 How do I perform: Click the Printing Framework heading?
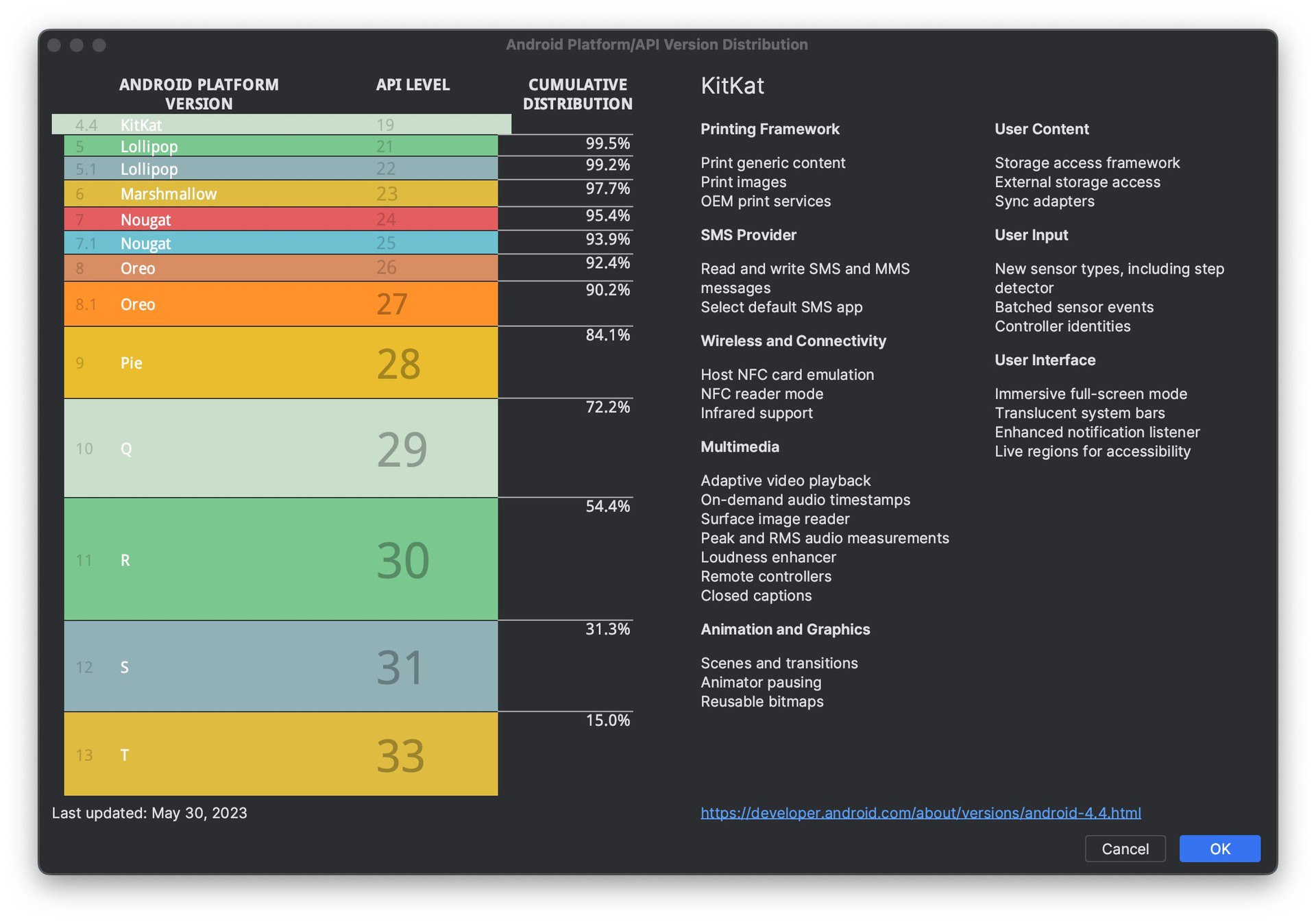point(770,129)
